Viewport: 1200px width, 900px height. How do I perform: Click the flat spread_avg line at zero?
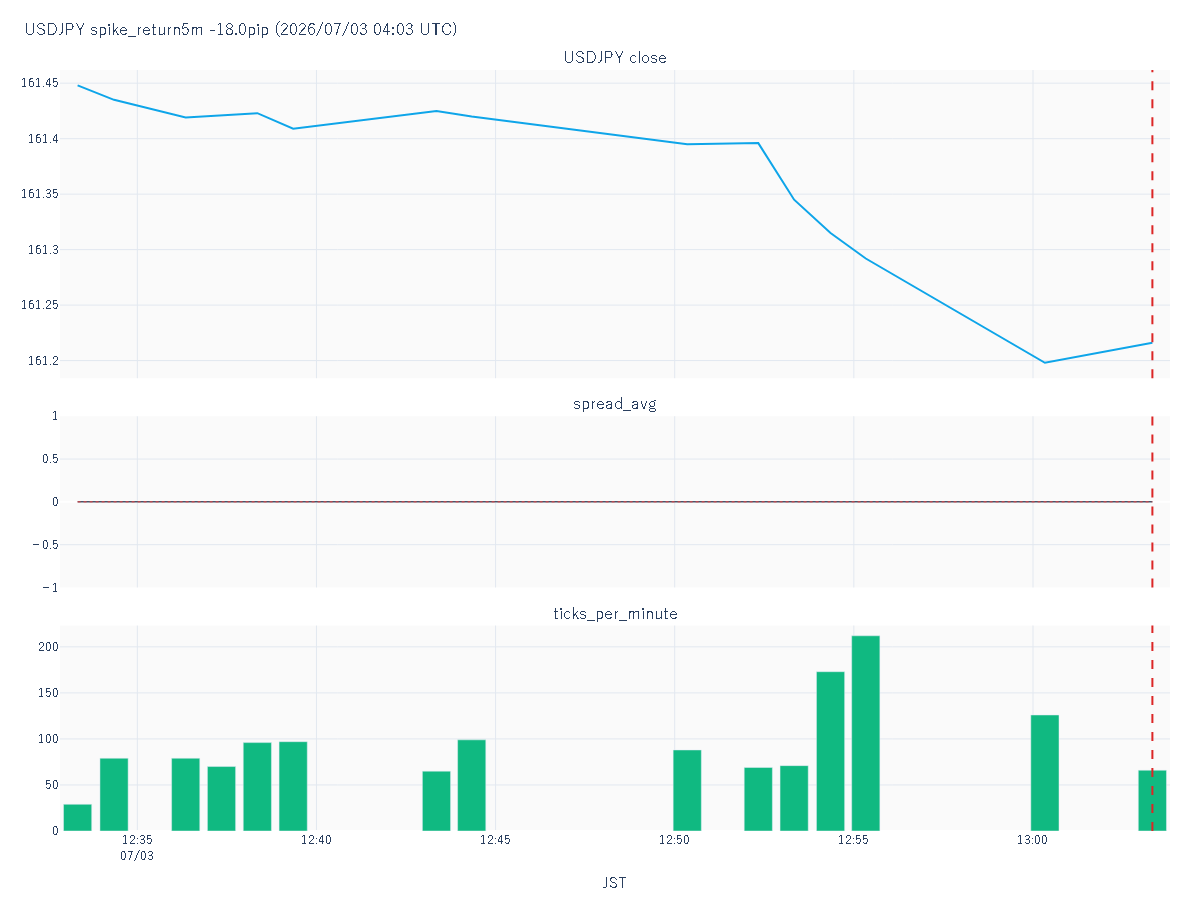[614, 502]
